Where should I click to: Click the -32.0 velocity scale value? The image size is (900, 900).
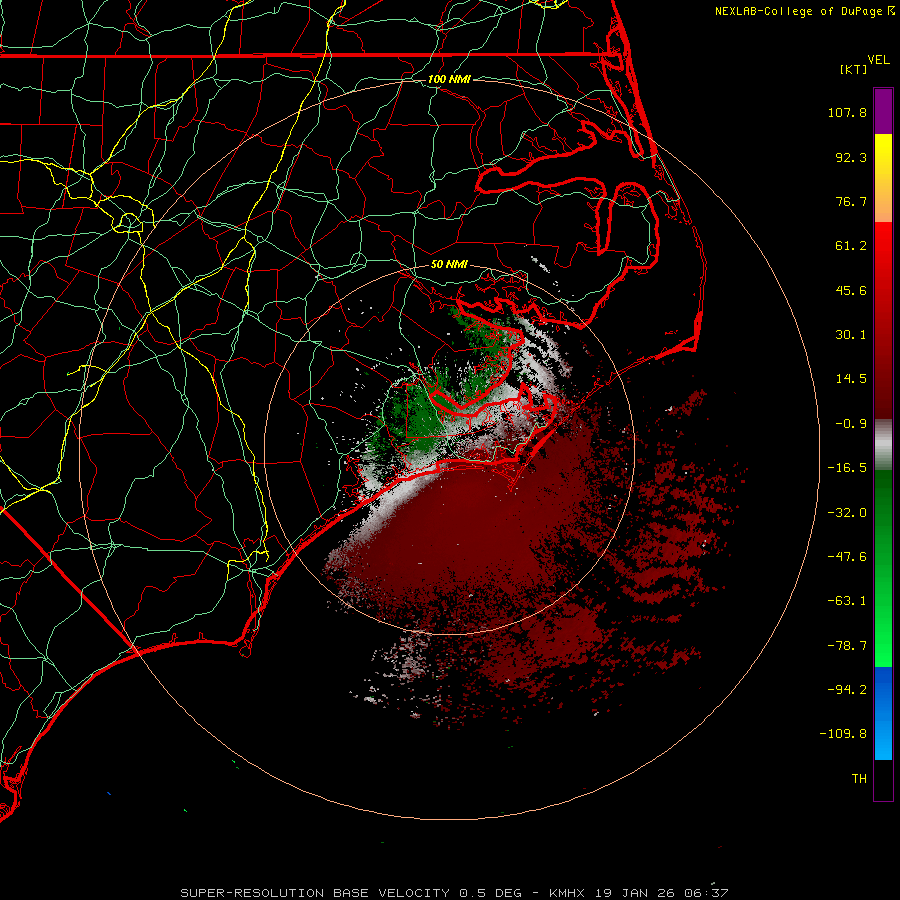coord(847,513)
